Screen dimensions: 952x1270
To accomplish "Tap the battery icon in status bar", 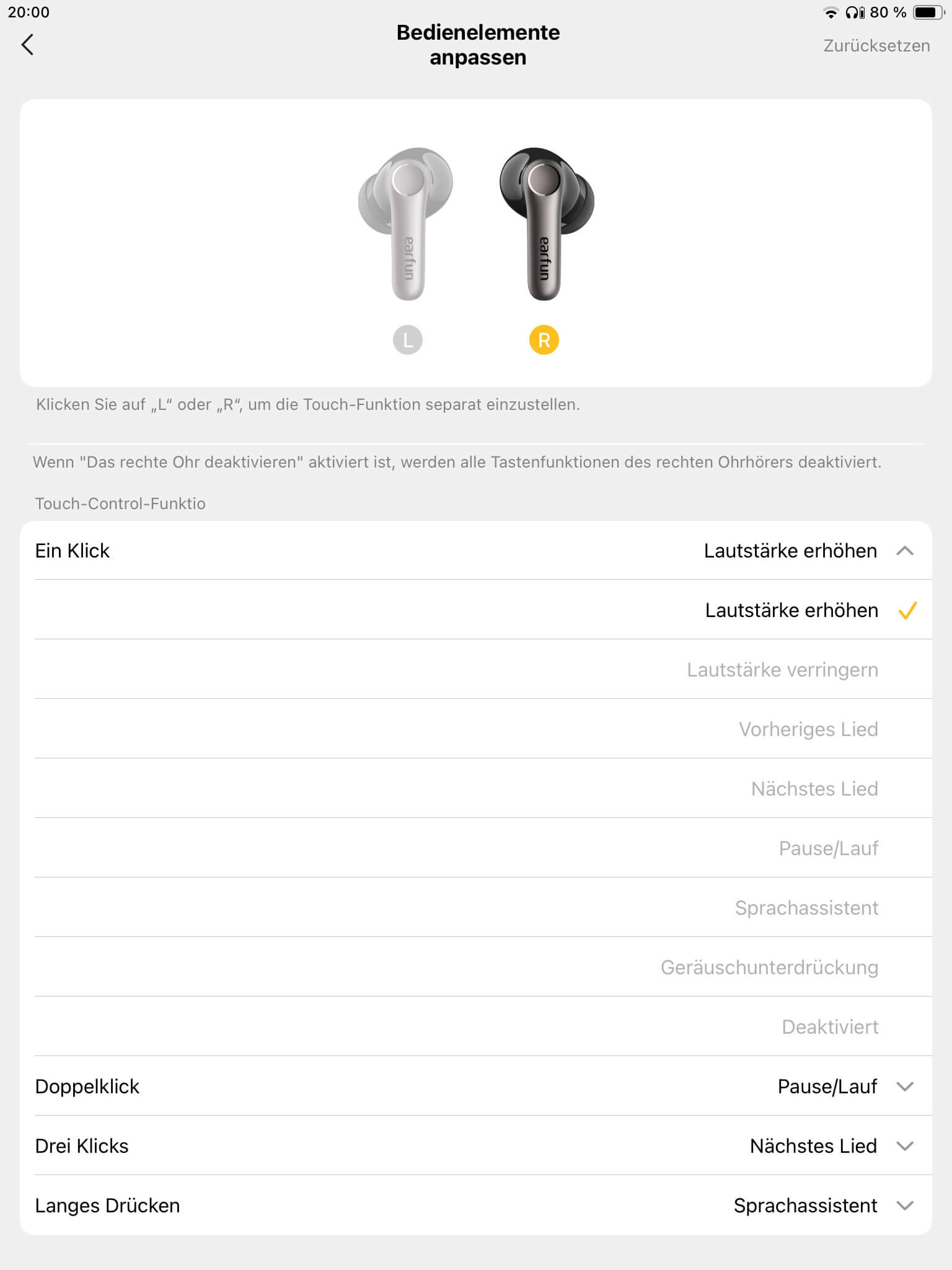I will pos(928,12).
